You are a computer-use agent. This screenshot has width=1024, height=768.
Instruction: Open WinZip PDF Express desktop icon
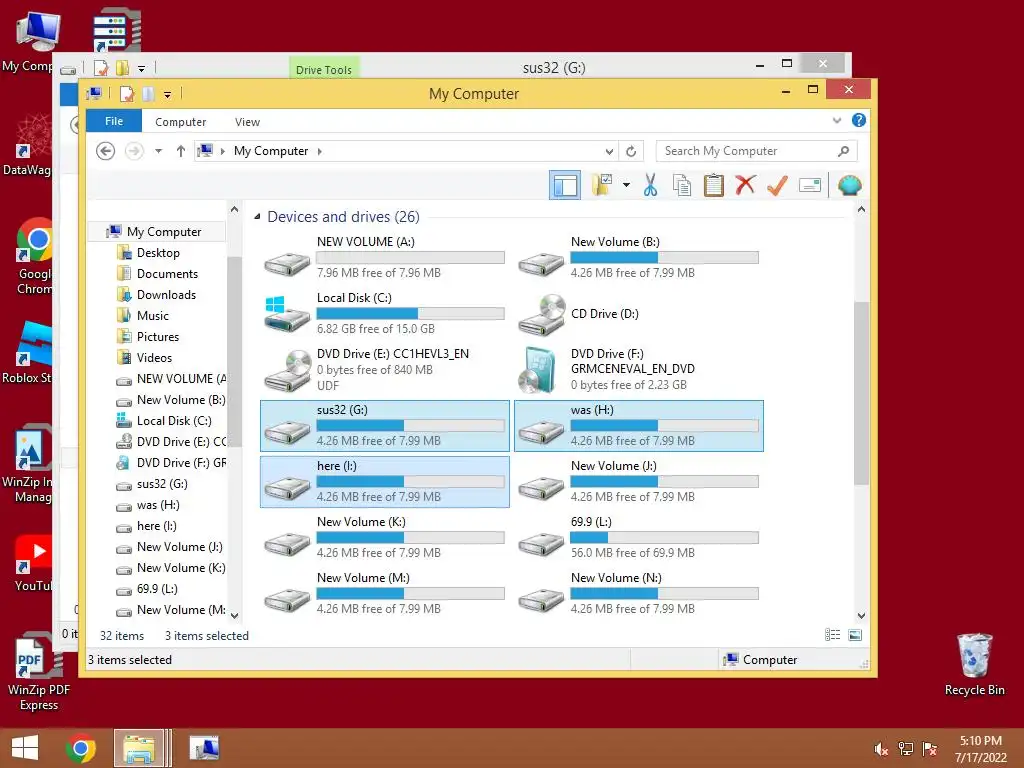(x=38, y=673)
